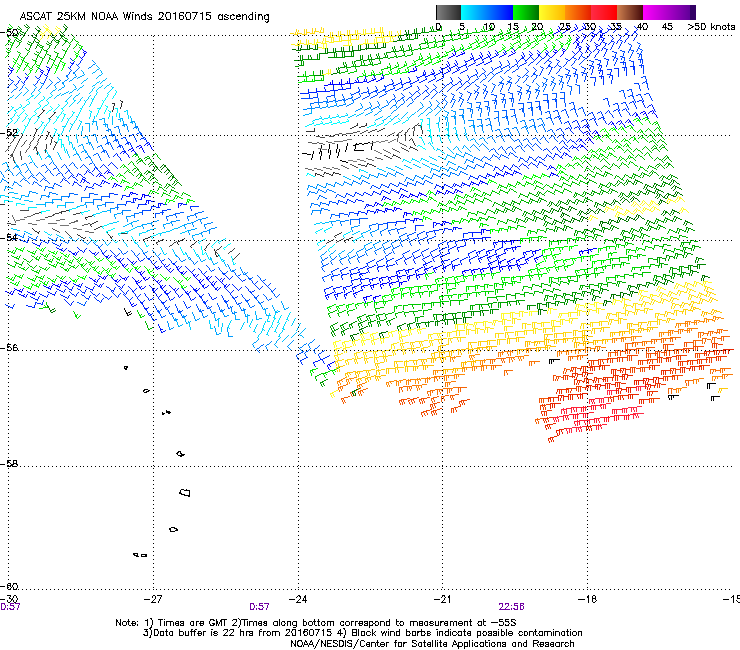The height and width of the screenshot is (650, 740).
Task: Click the gray 0-5 knots legend swatch
Action: (448, 12)
